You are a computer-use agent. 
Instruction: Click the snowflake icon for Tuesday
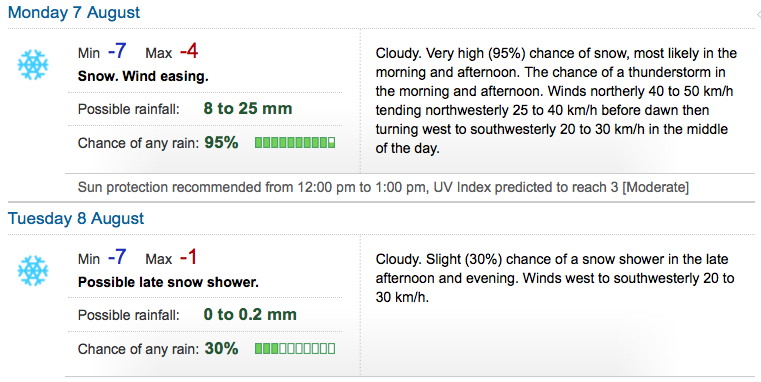coord(33,271)
